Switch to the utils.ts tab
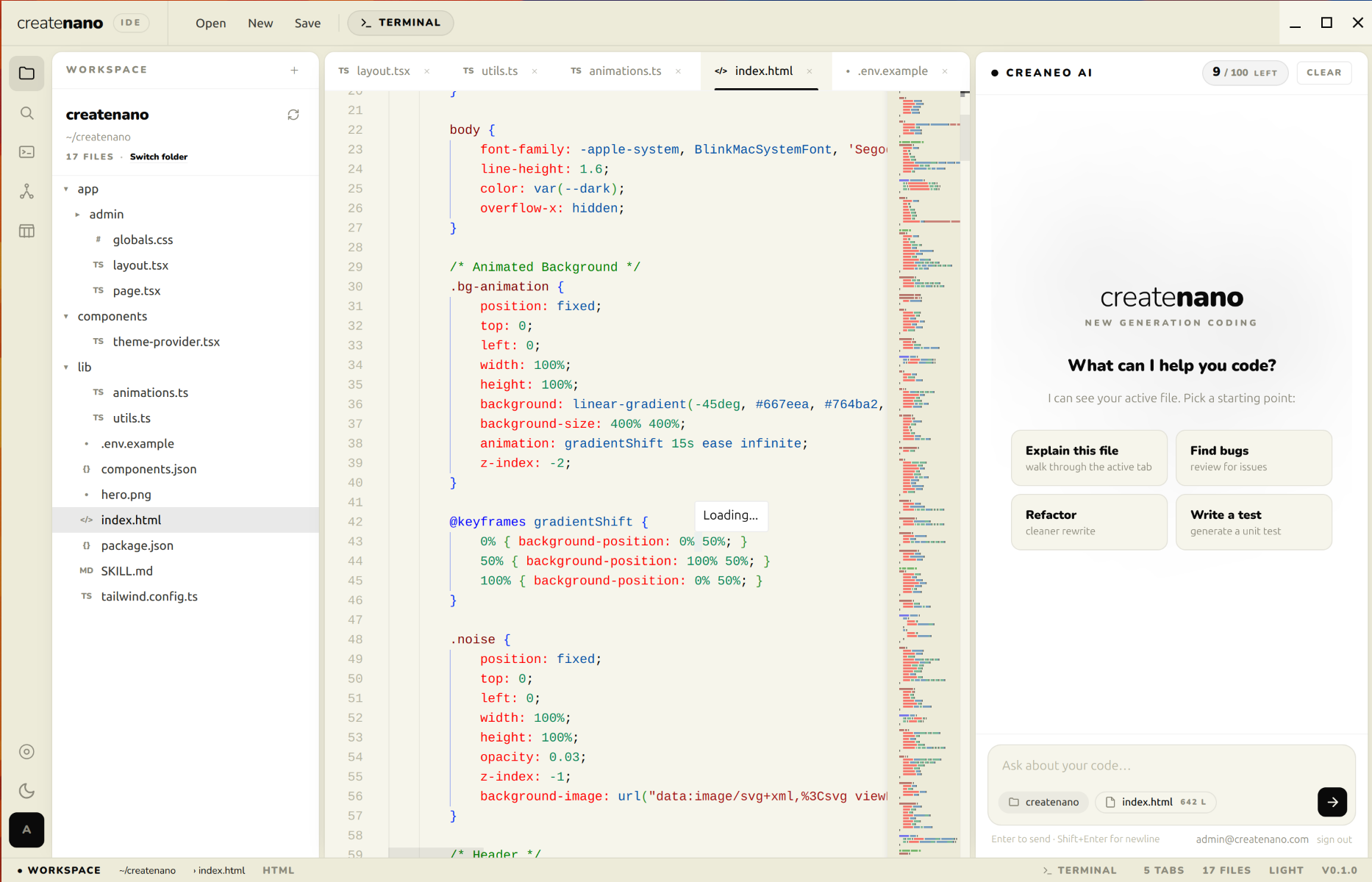This screenshot has height=882, width=1372. 499,71
